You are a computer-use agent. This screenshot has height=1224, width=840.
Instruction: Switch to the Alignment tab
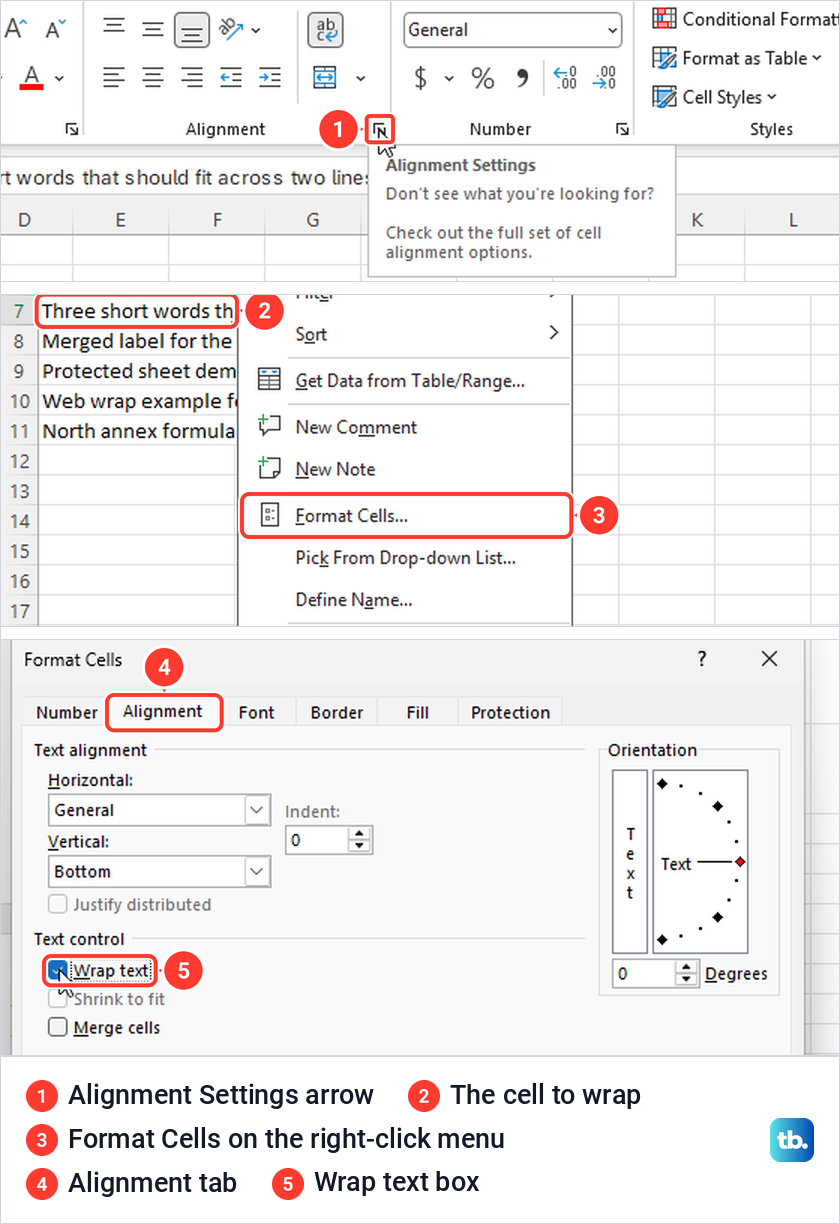163,711
